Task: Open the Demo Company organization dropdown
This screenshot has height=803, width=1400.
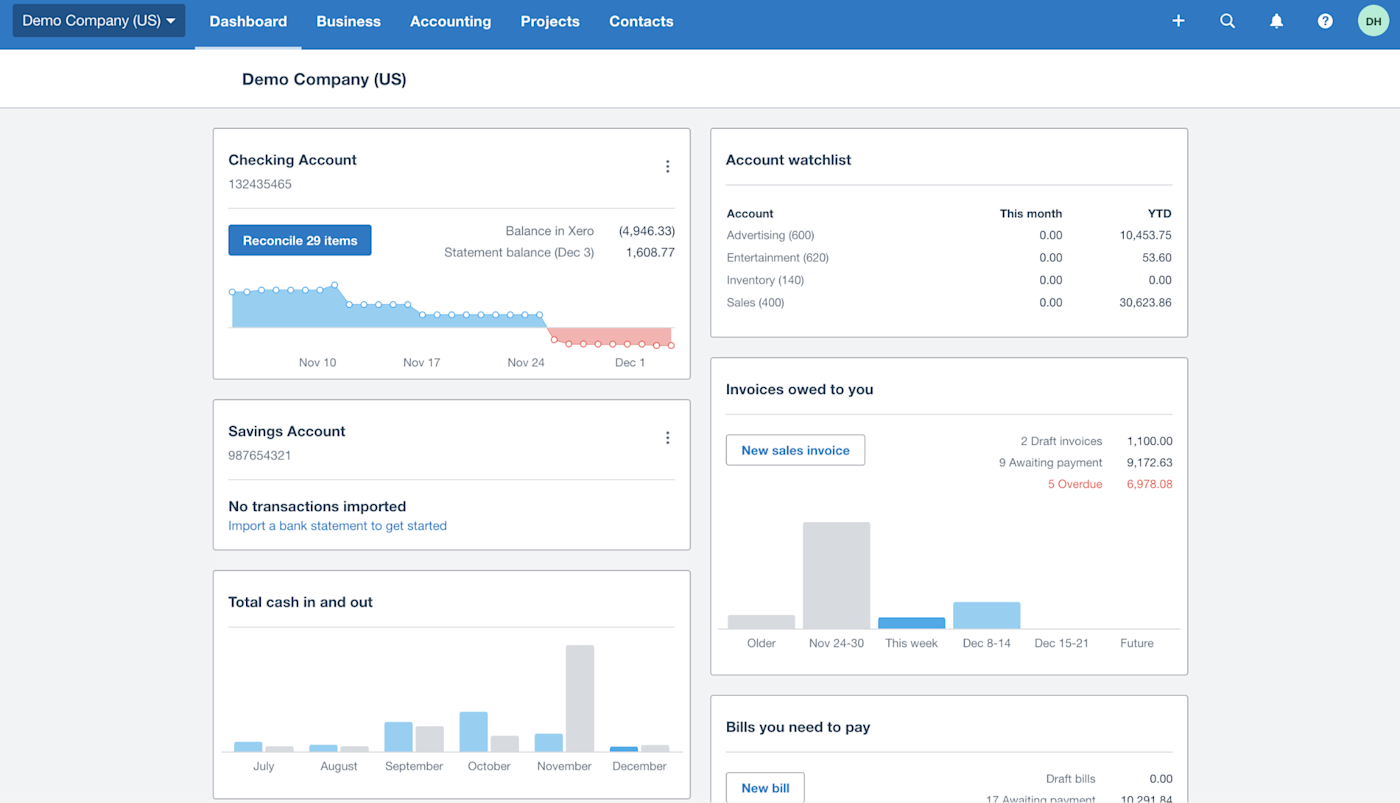Action: click(97, 20)
